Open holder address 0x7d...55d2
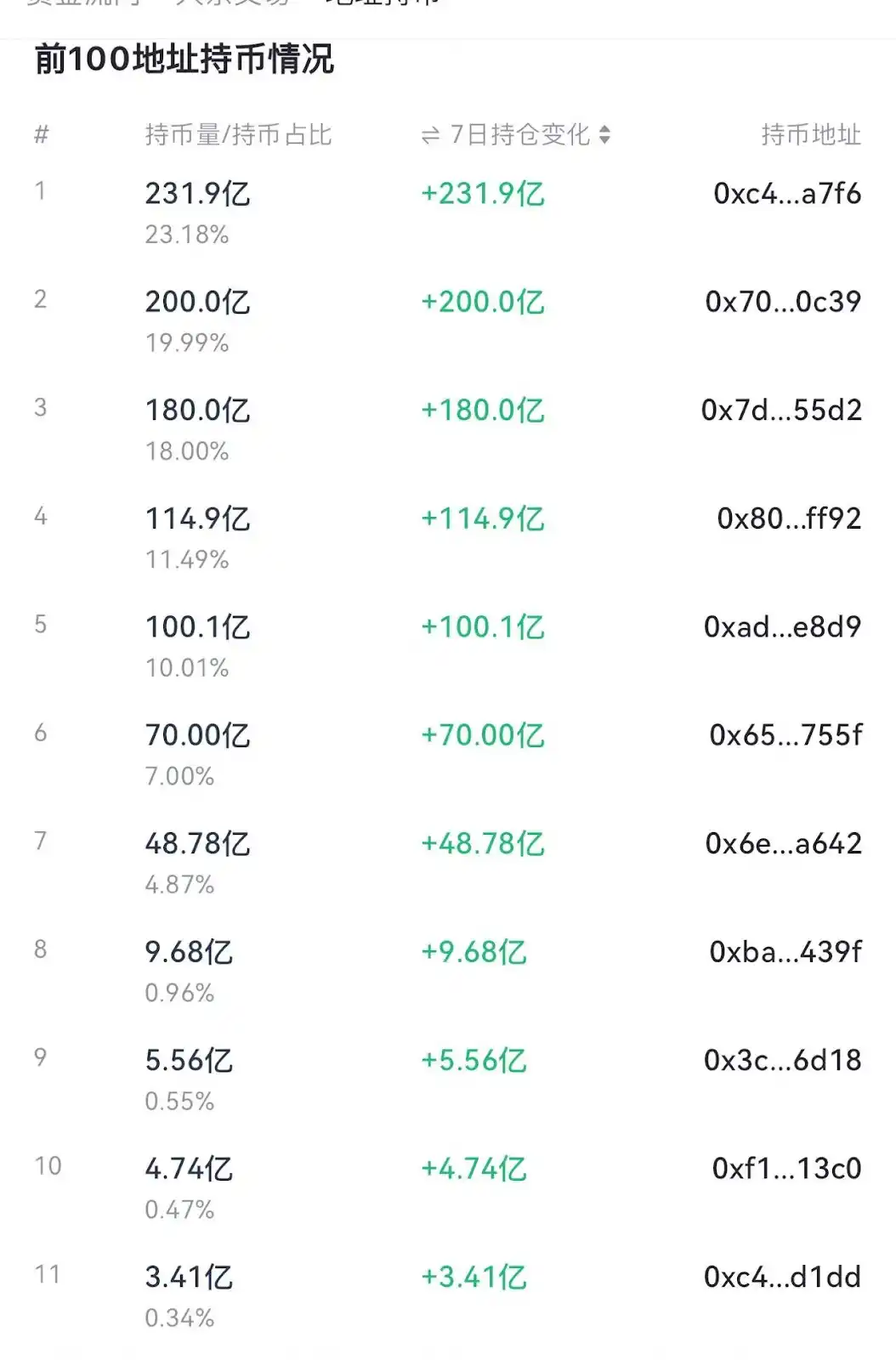896x1360 pixels. pos(780,411)
